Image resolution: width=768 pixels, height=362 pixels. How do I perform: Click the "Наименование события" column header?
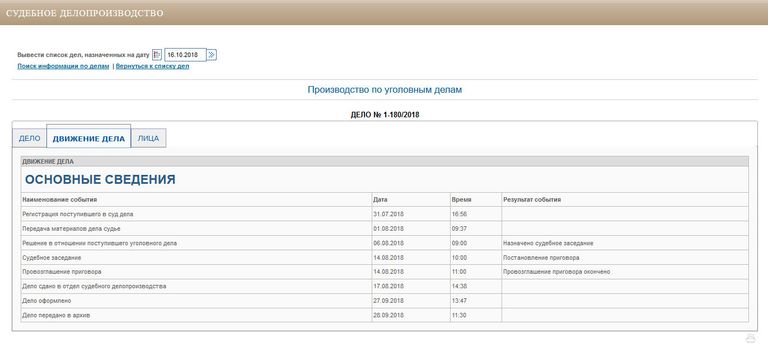click(60, 200)
